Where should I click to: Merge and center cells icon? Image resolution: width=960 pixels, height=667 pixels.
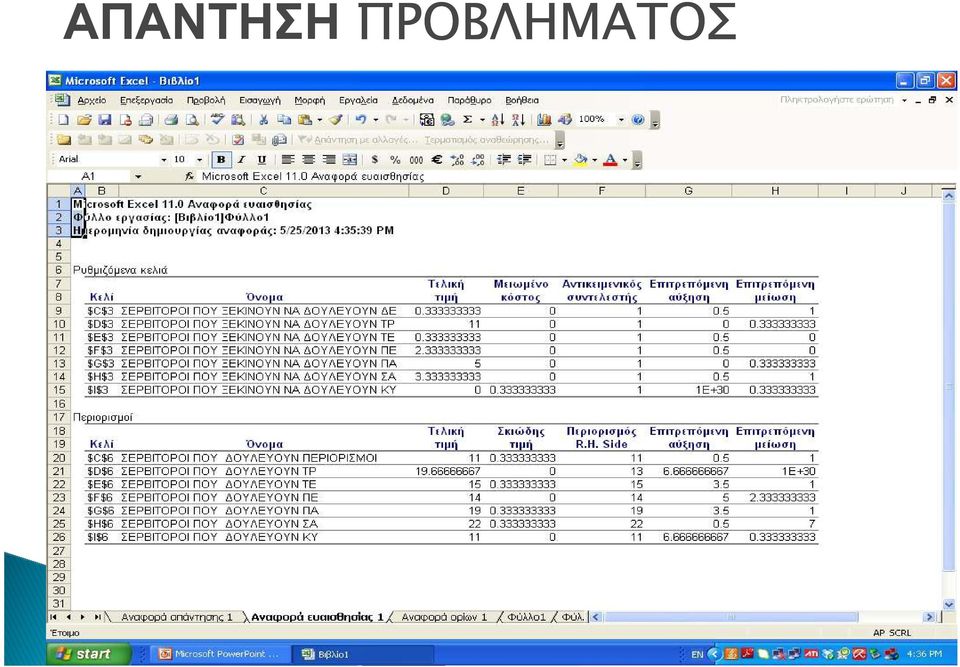tap(350, 159)
